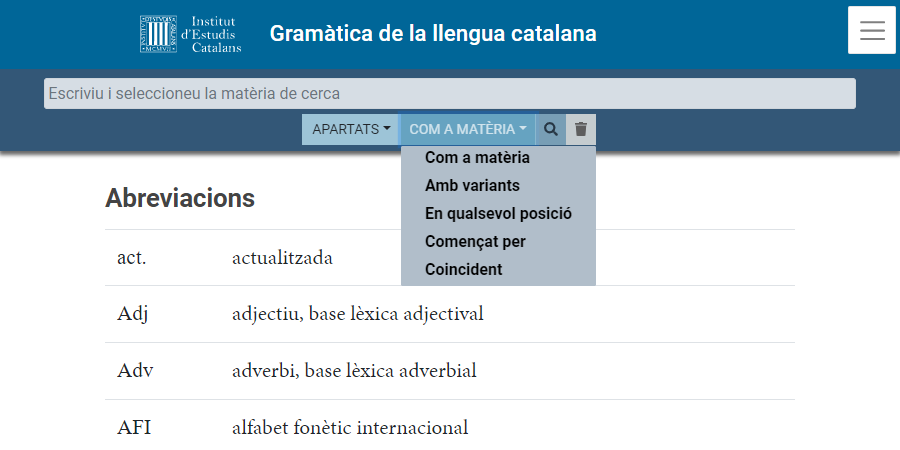This screenshot has height=450, width=900.
Task: Expand the APARTATS dropdown
Action: coord(351,129)
